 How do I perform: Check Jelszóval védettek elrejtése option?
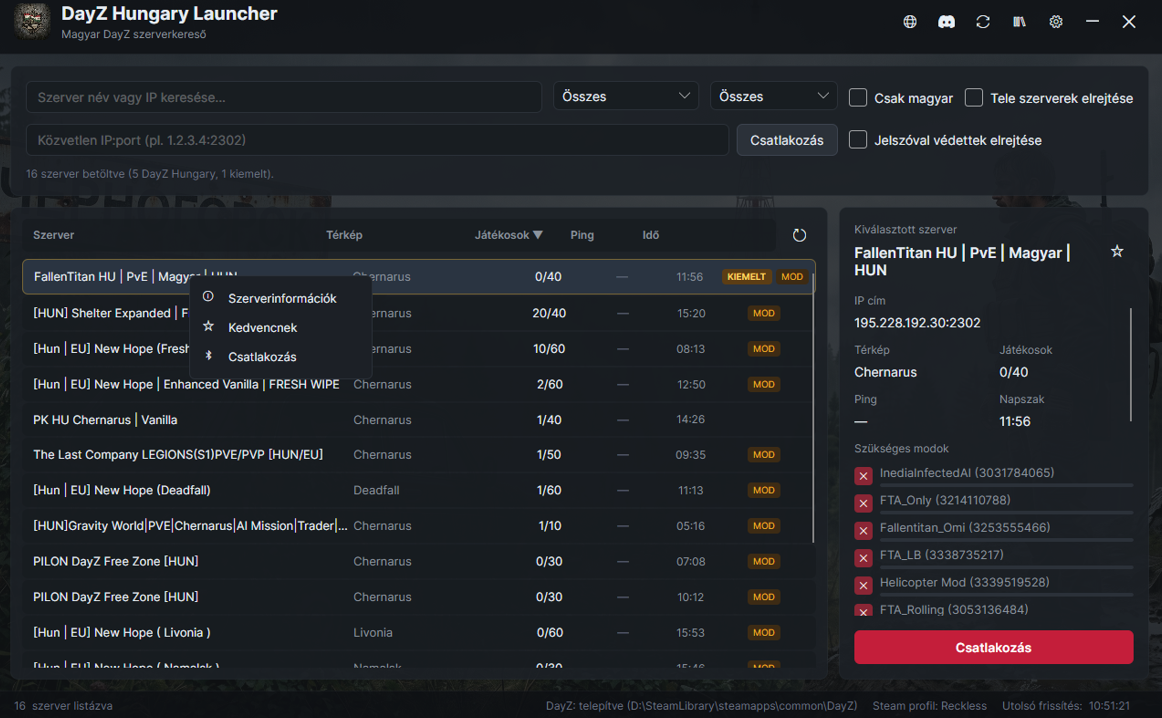click(x=857, y=139)
